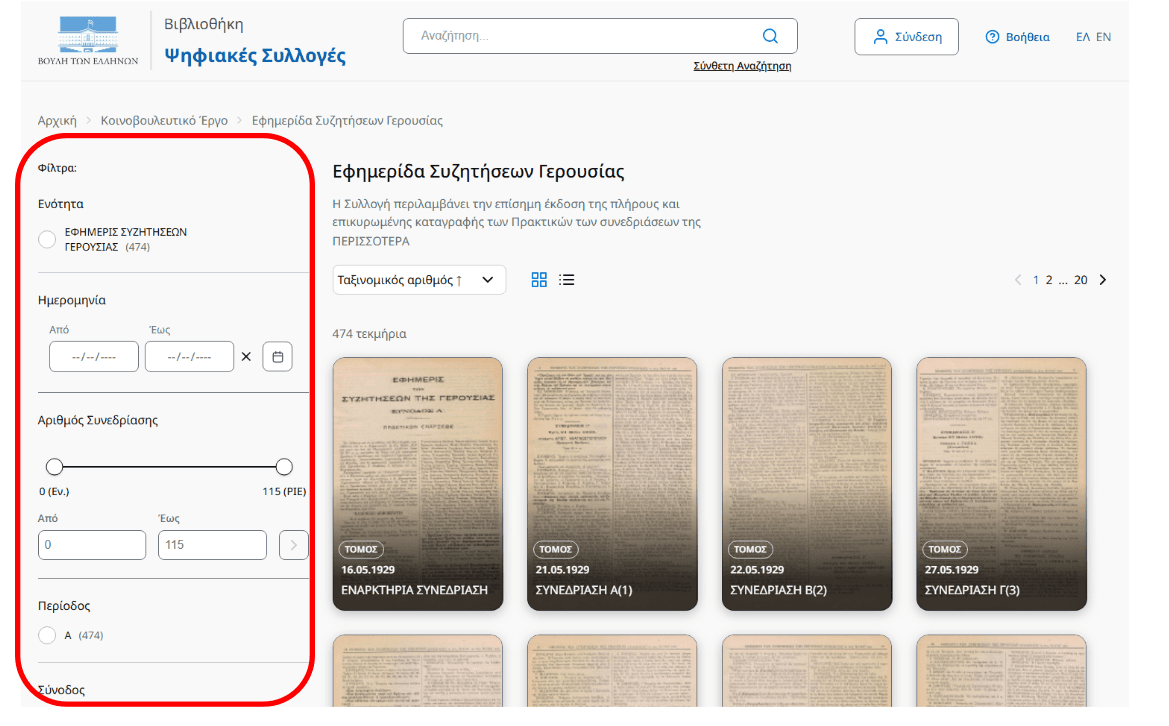Click the left session slider handle
Image resolution: width=1169 pixels, height=726 pixels.
tap(54, 467)
